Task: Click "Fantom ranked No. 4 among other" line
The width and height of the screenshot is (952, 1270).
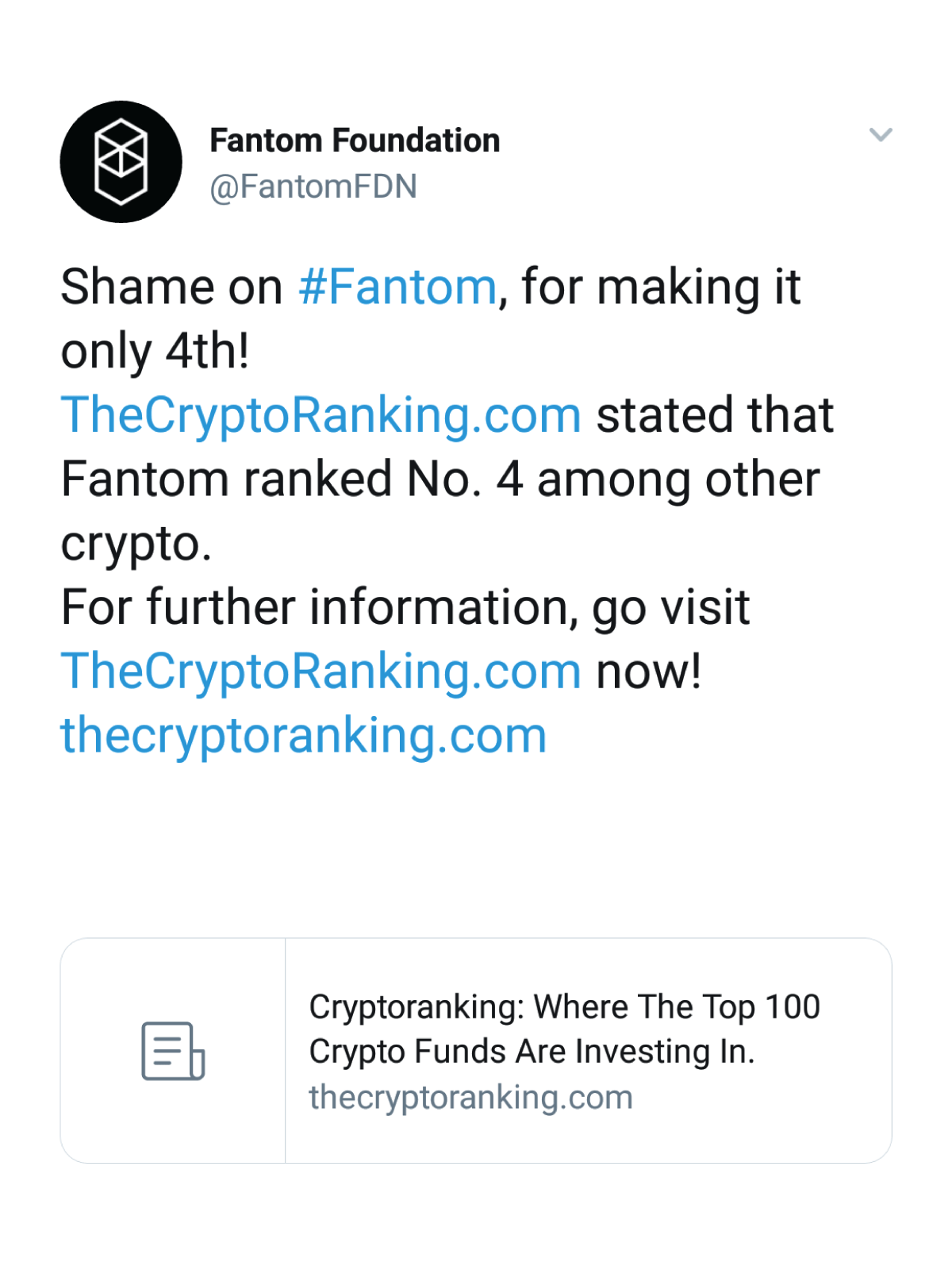Action: [x=440, y=479]
